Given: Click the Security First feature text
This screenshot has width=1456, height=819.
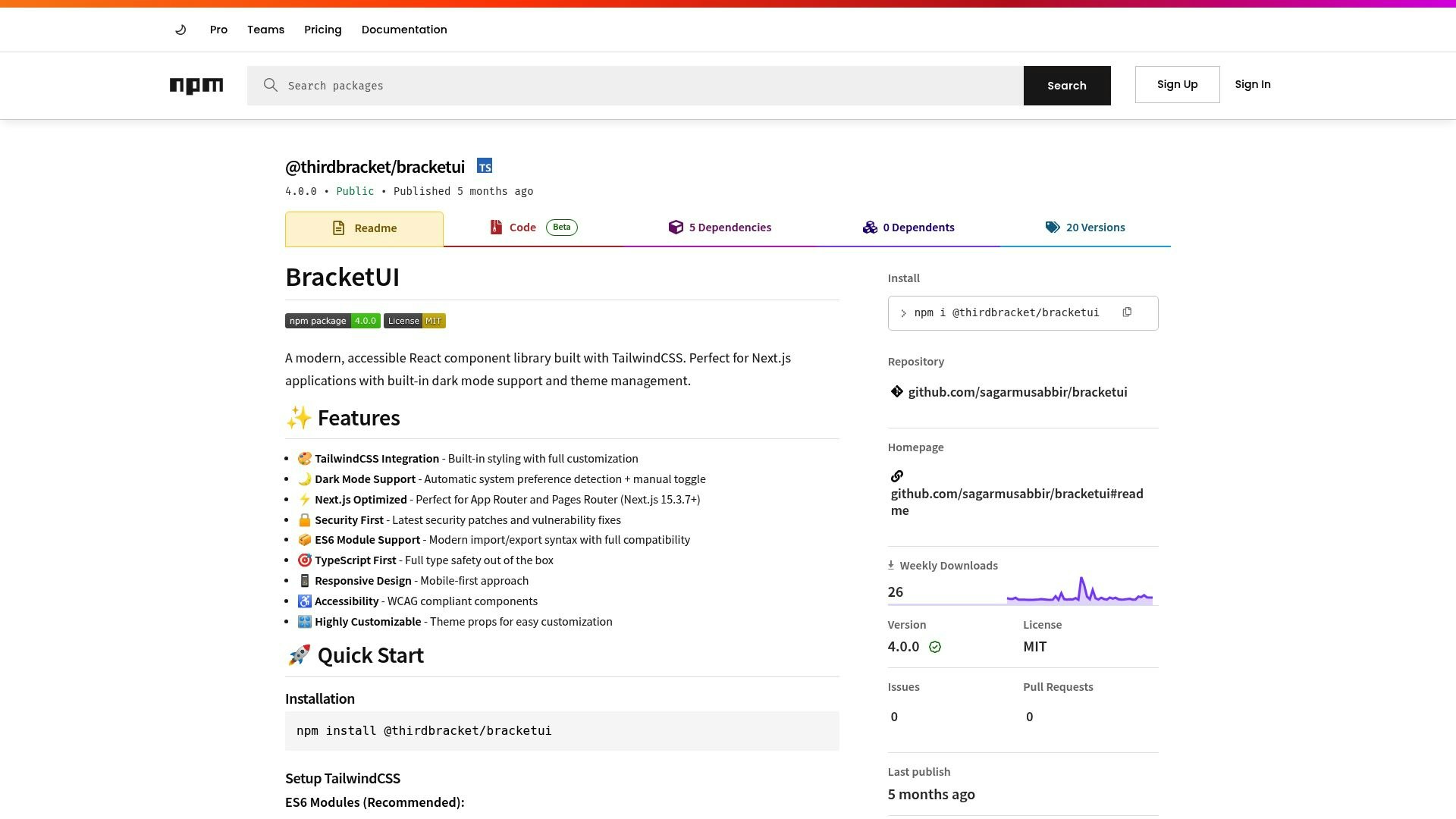Looking at the screenshot, I should pyautogui.click(x=349, y=520).
